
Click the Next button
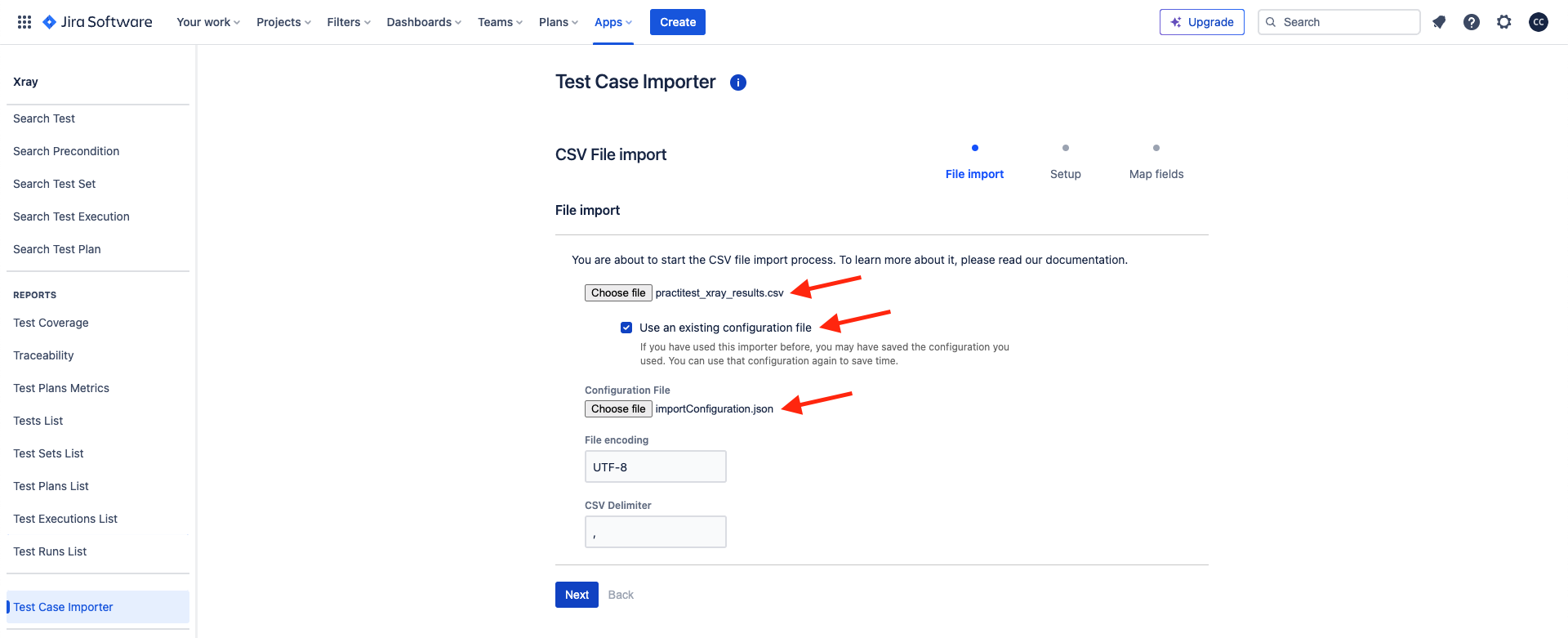[x=577, y=595]
